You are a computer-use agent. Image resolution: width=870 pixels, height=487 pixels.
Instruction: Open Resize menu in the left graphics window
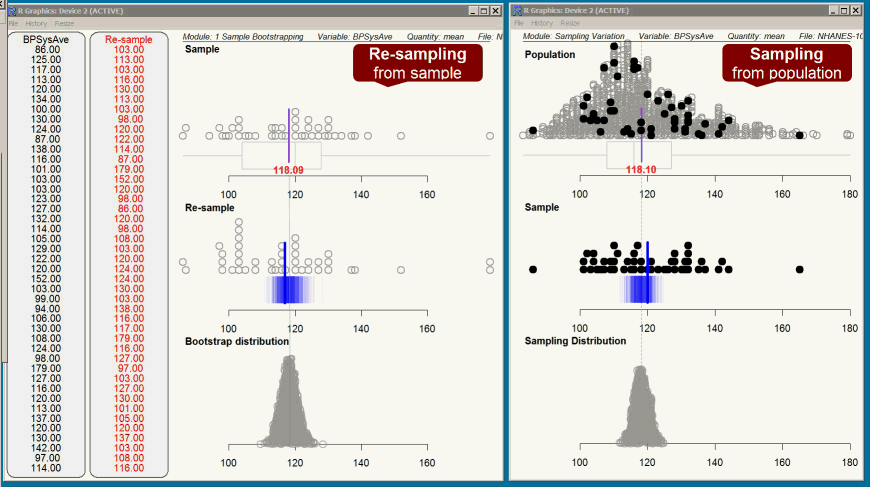pyautogui.click(x=66, y=22)
